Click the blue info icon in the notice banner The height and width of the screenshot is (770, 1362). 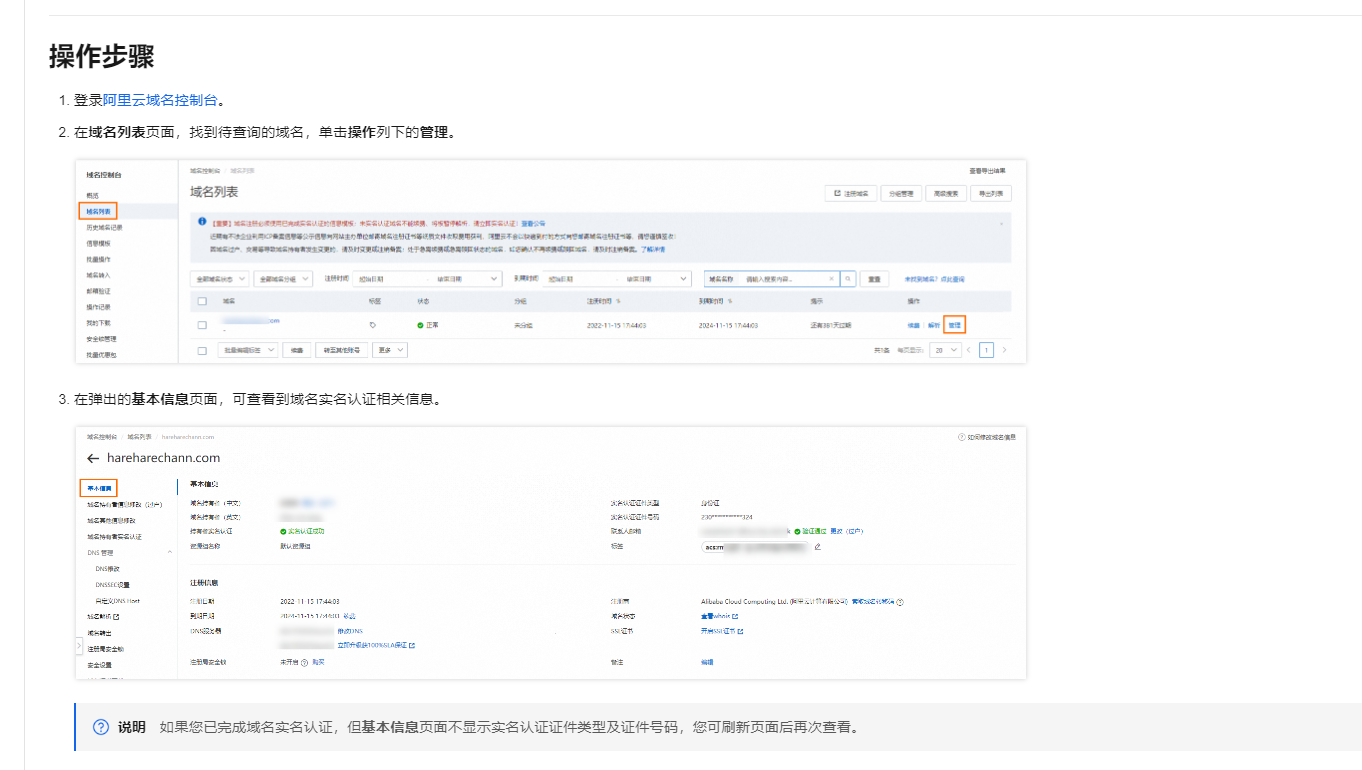tap(202, 221)
